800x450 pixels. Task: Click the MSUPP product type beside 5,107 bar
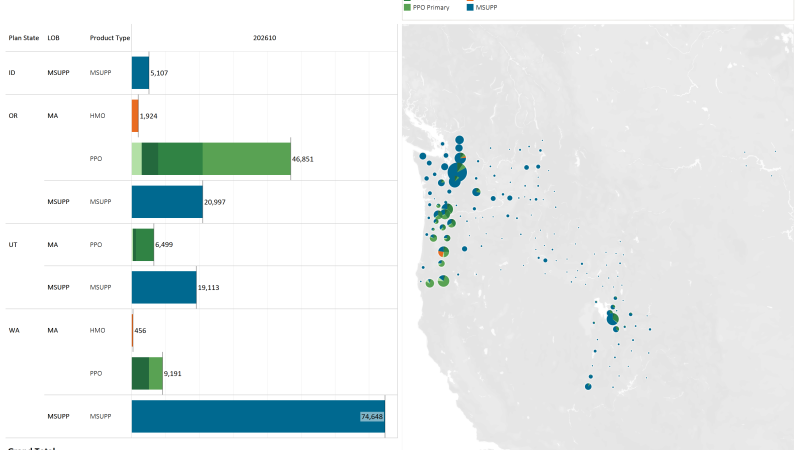(x=101, y=73)
